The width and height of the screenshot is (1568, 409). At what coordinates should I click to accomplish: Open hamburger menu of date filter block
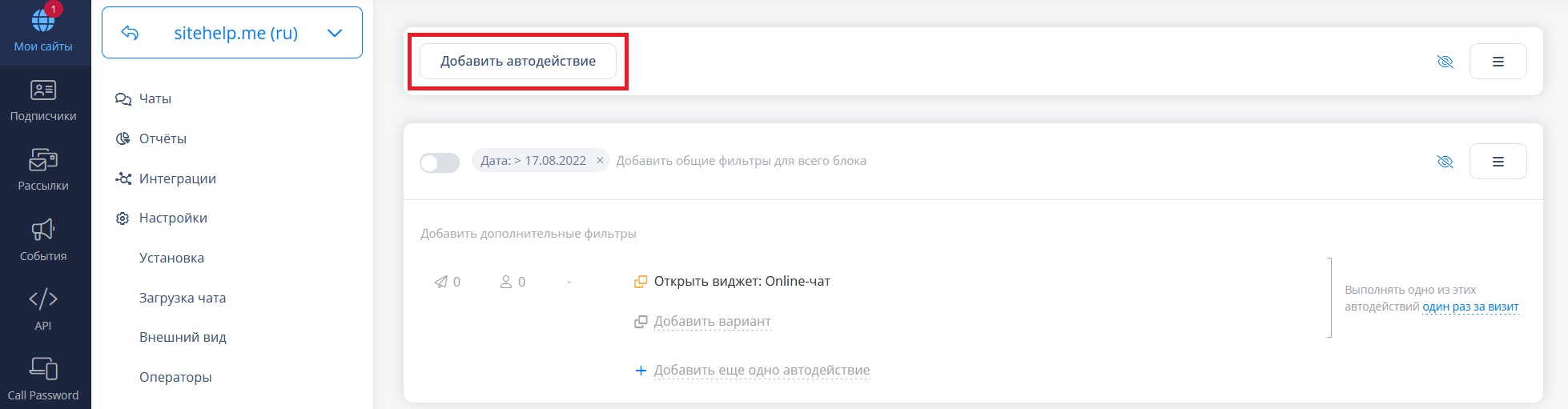(x=1498, y=162)
